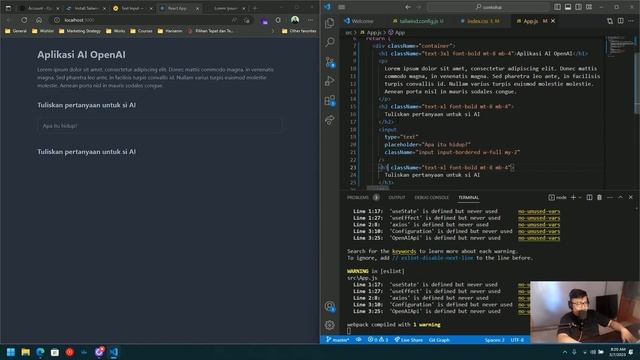Open editor More Actions ellipsis
640x360 pixels.
point(631,21)
